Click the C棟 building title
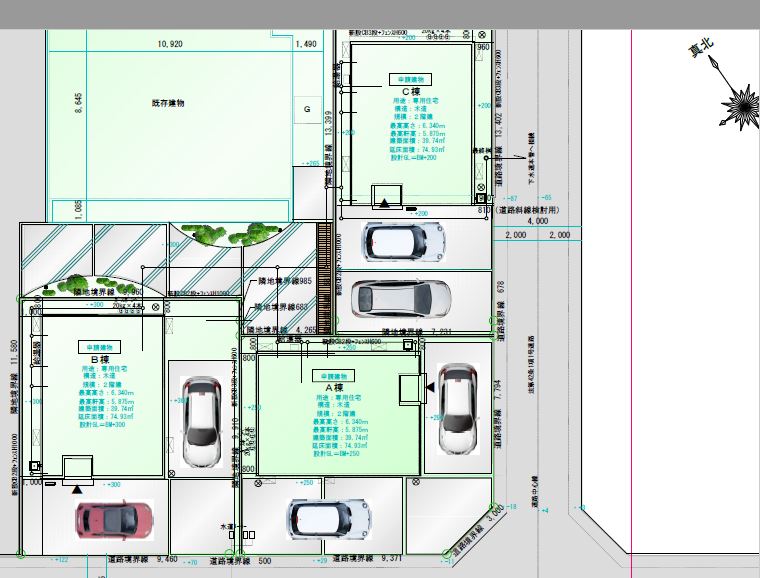Viewport: 761px width, 578px height. pyautogui.click(x=411, y=92)
